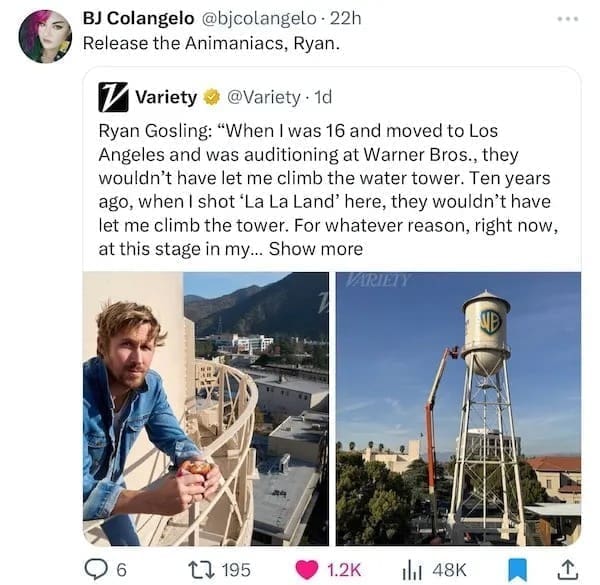Screen dimensions: 600x585
Task: Open the Warner Bros. water tower photo
Action: coord(457,408)
